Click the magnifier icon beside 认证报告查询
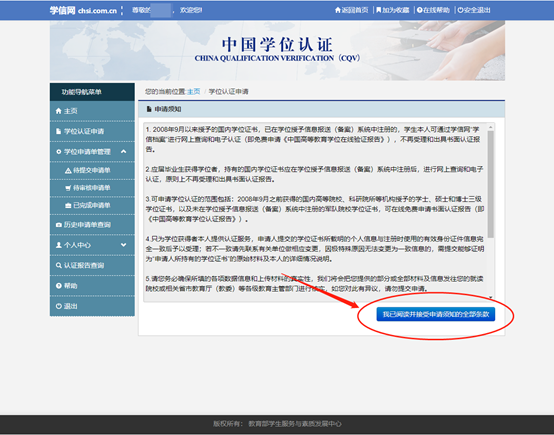 [x=59, y=265]
